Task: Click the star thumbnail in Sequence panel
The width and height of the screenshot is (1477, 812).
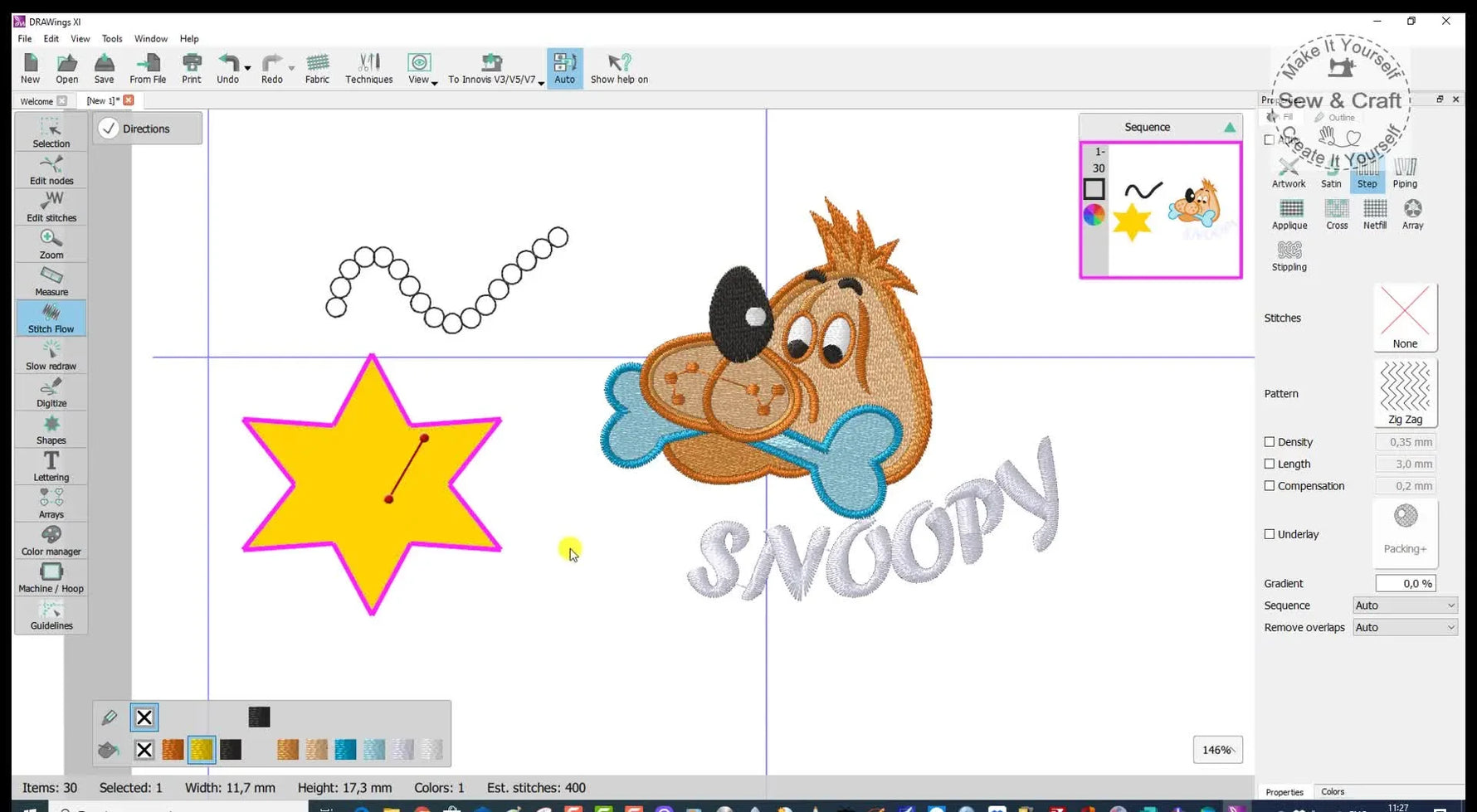Action: pos(1133,220)
